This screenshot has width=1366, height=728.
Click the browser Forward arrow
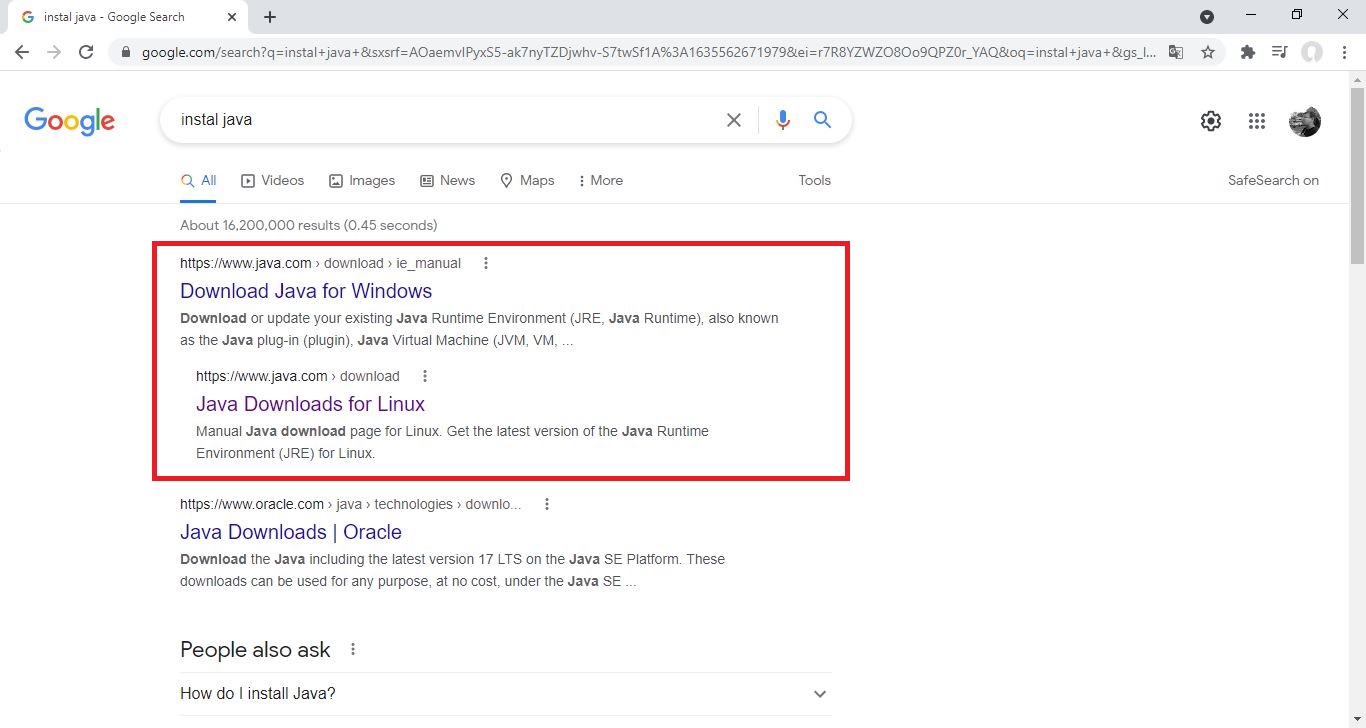pos(54,52)
